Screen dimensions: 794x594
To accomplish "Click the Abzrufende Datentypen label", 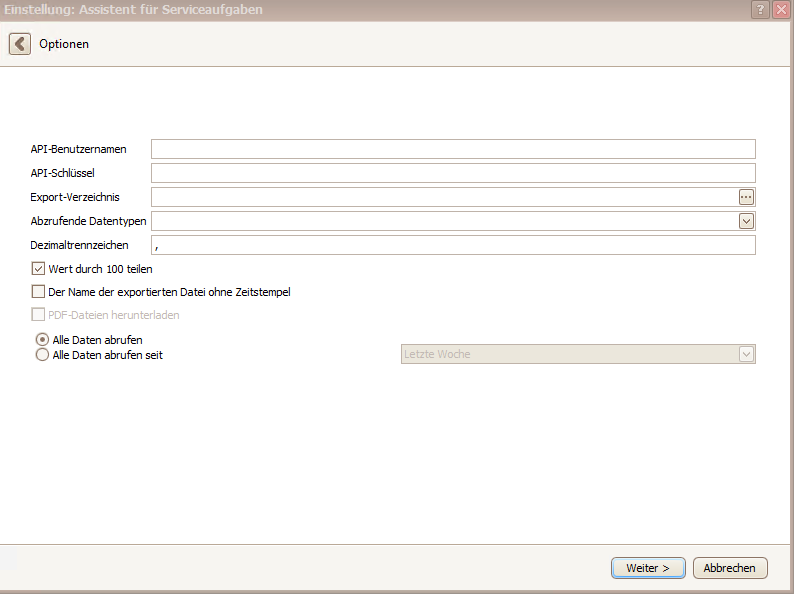I will click(88, 221).
